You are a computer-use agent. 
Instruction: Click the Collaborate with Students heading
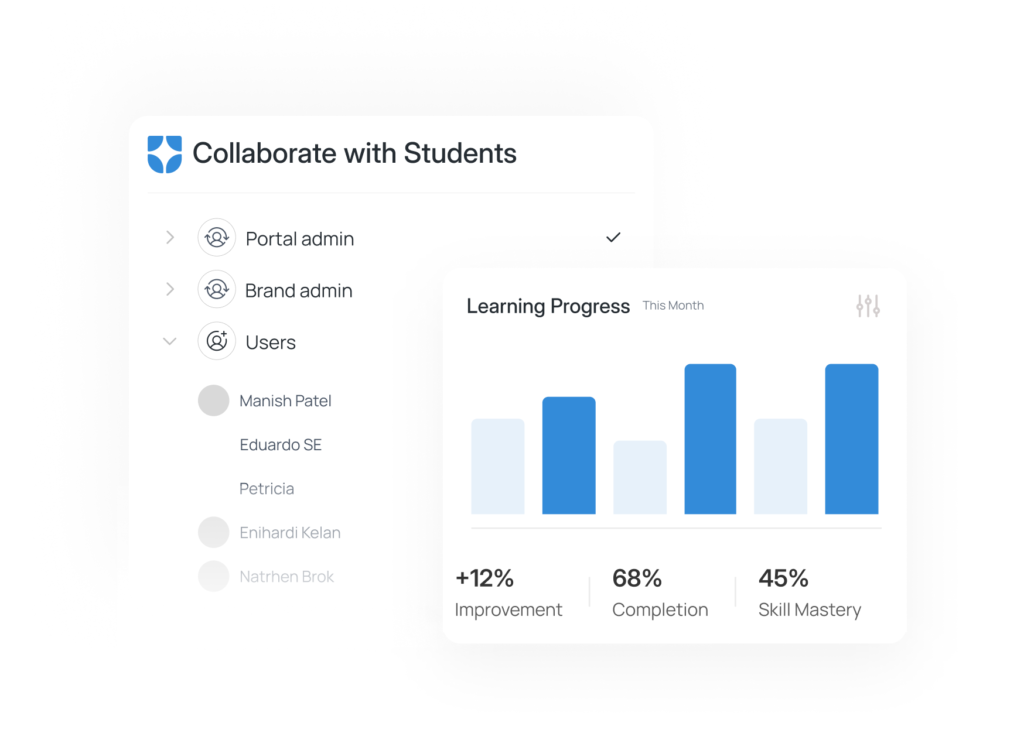tap(354, 154)
